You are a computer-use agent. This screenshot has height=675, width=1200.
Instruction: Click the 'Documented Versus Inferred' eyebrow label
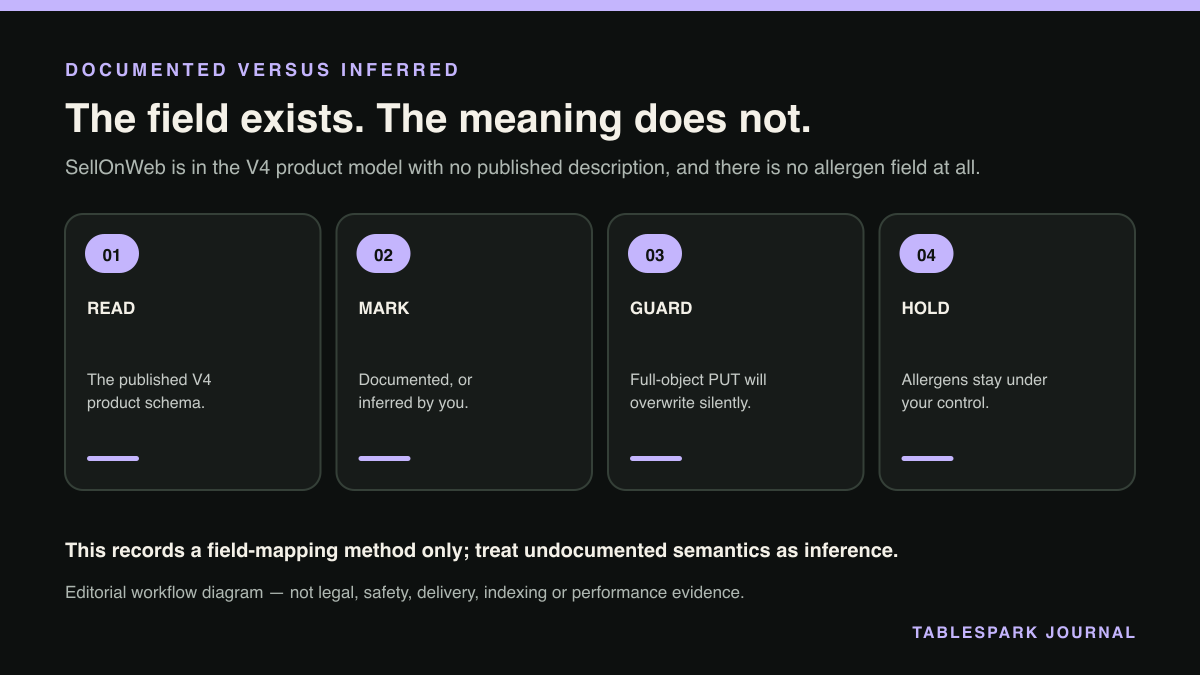pyautogui.click(x=262, y=70)
